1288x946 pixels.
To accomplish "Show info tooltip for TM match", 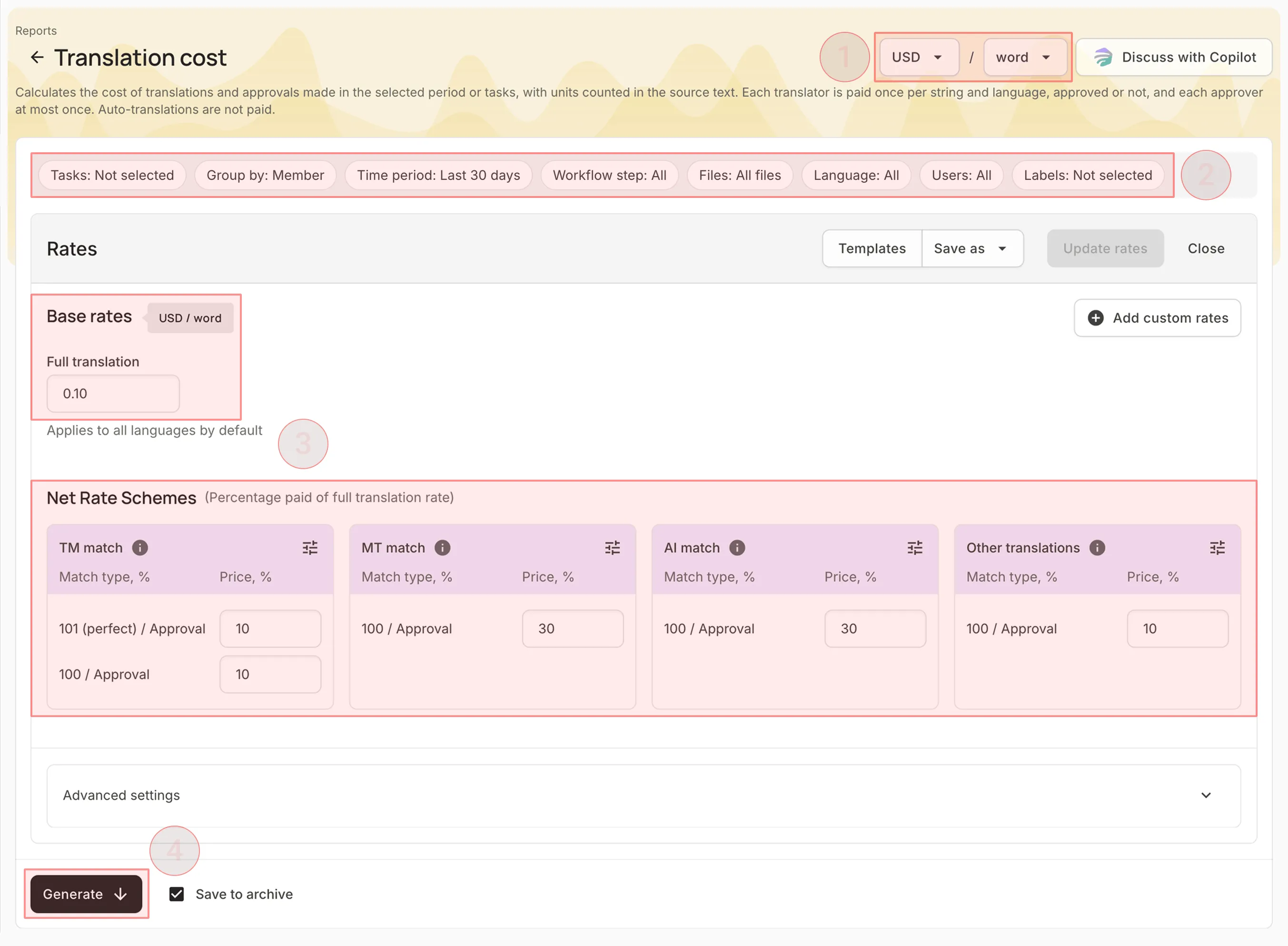I will 140,548.
